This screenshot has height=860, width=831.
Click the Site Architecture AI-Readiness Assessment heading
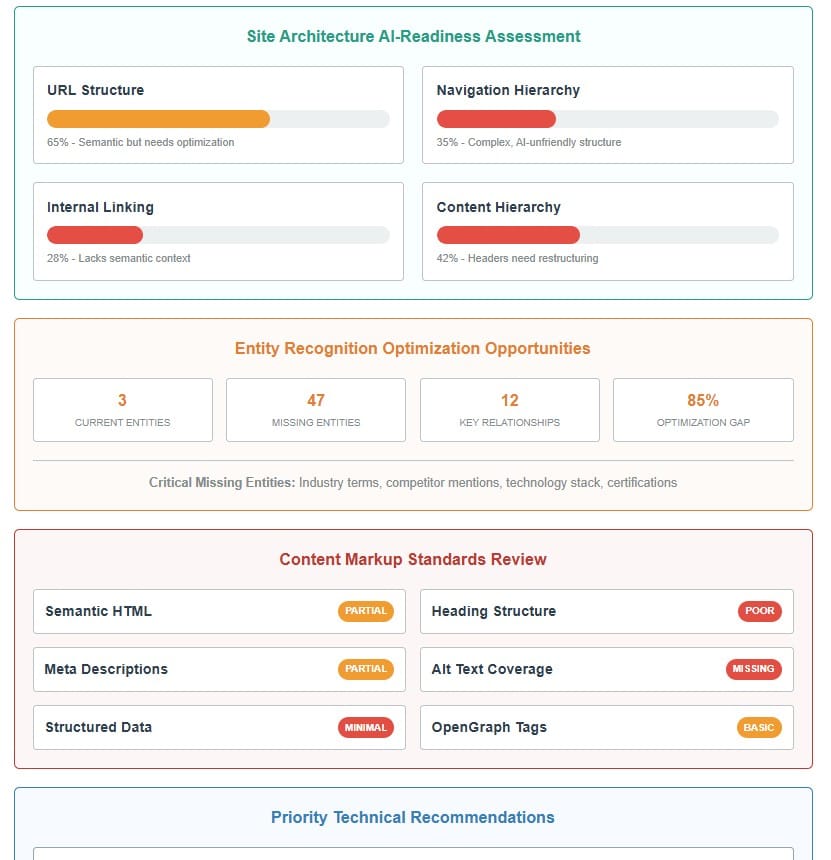click(x=414, y=36)
